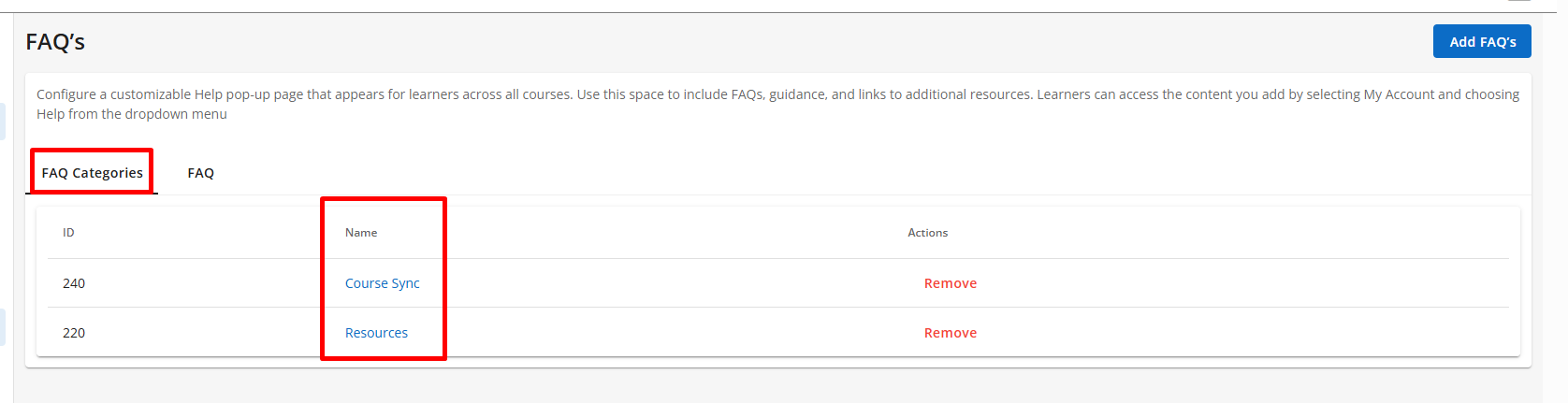The width and height of the screenshot is (1568, 403).
Task: Click the partially visible control at top-right edge
Action: [x=1519, y=2]
